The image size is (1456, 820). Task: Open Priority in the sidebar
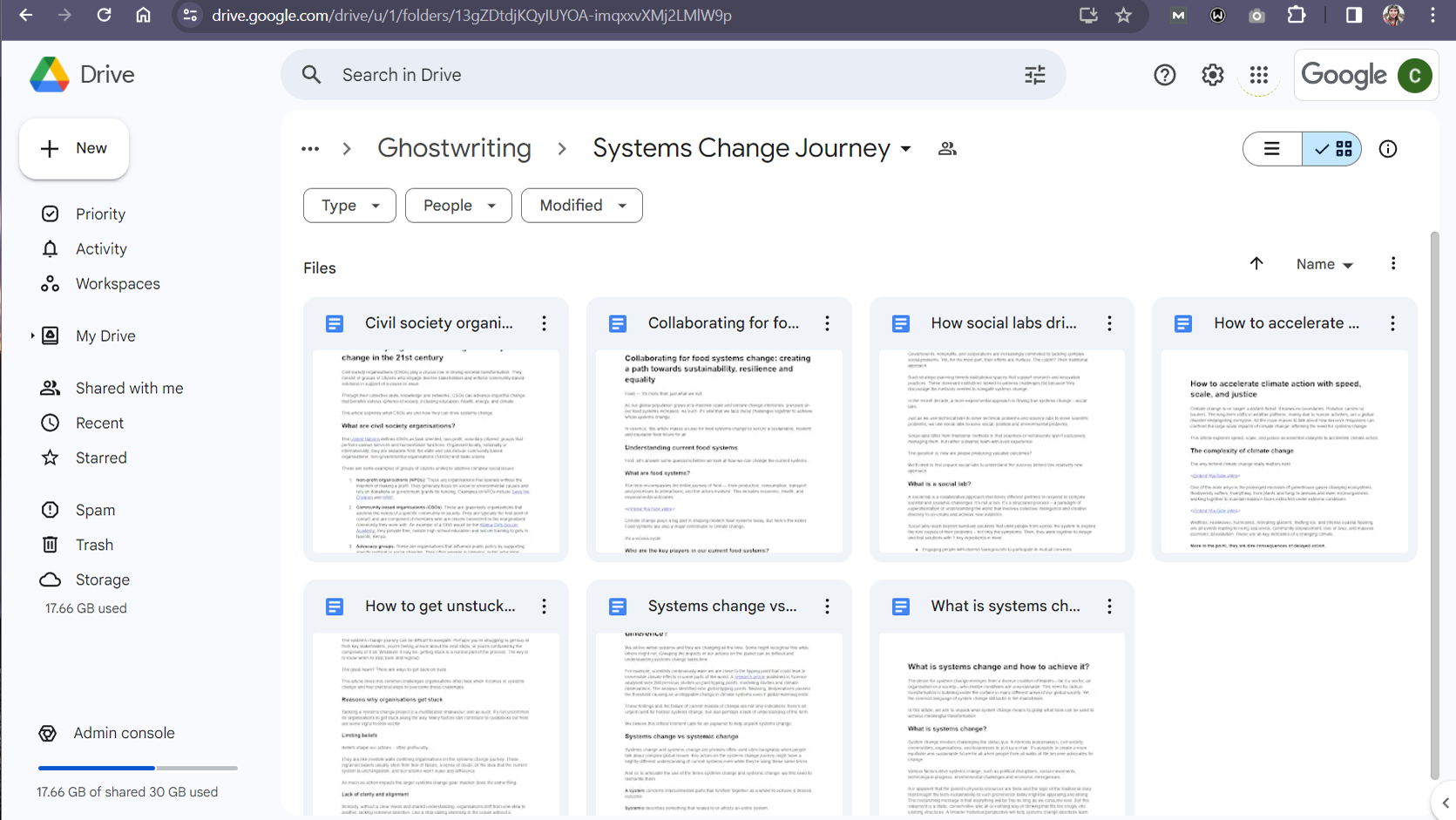tap(100, 214)
